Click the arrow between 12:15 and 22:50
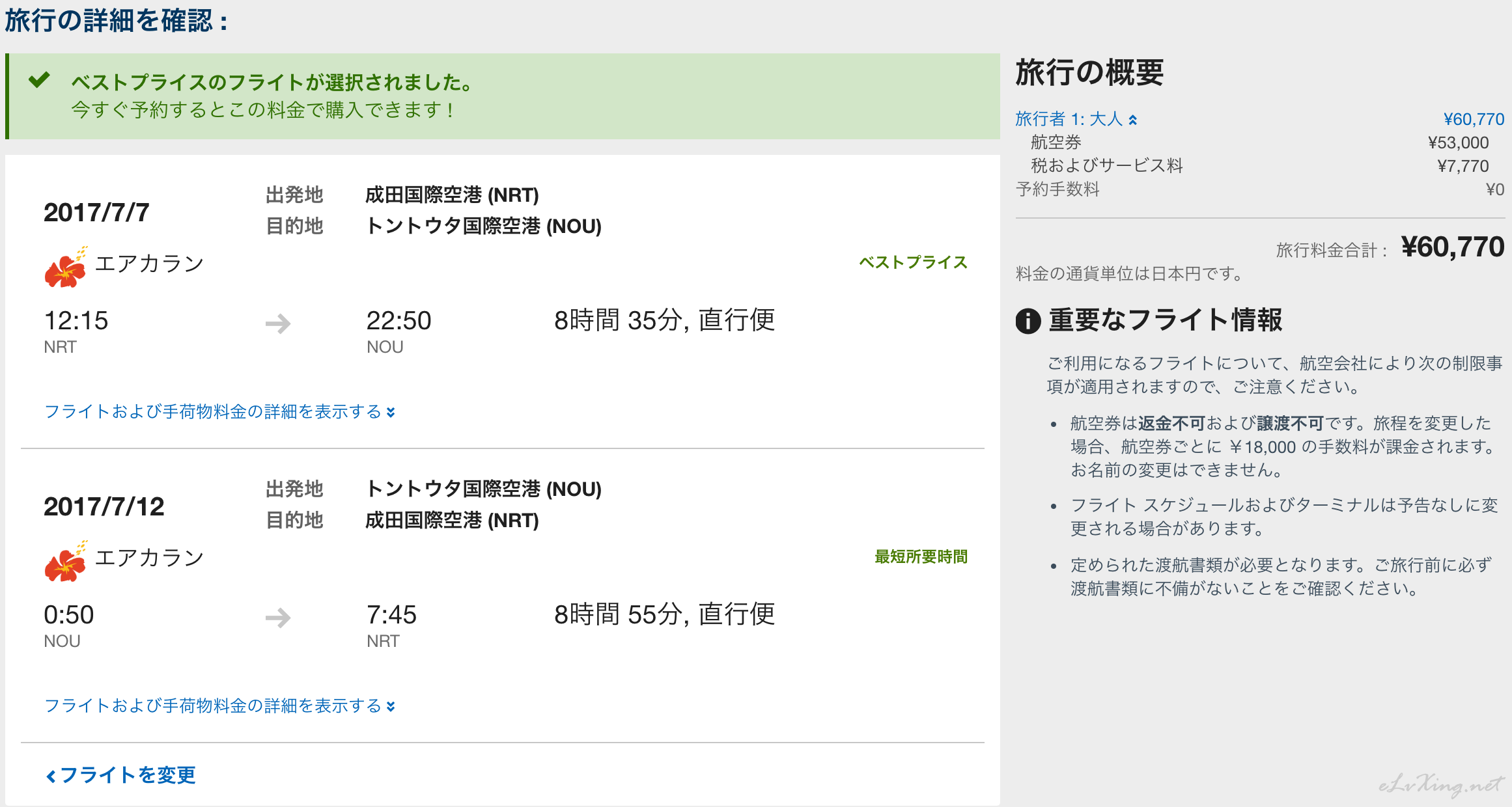 (278, 323)
